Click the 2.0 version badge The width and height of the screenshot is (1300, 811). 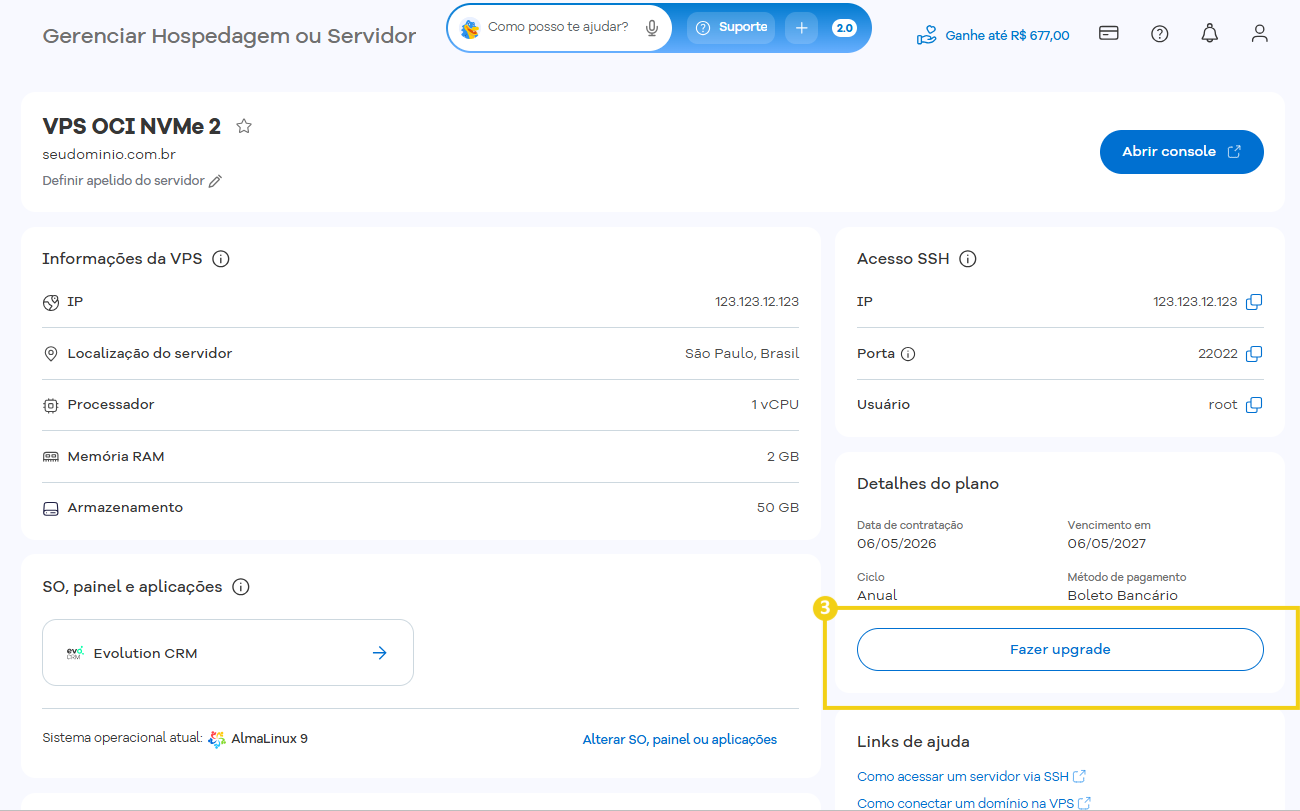click(x=844, y=28)
